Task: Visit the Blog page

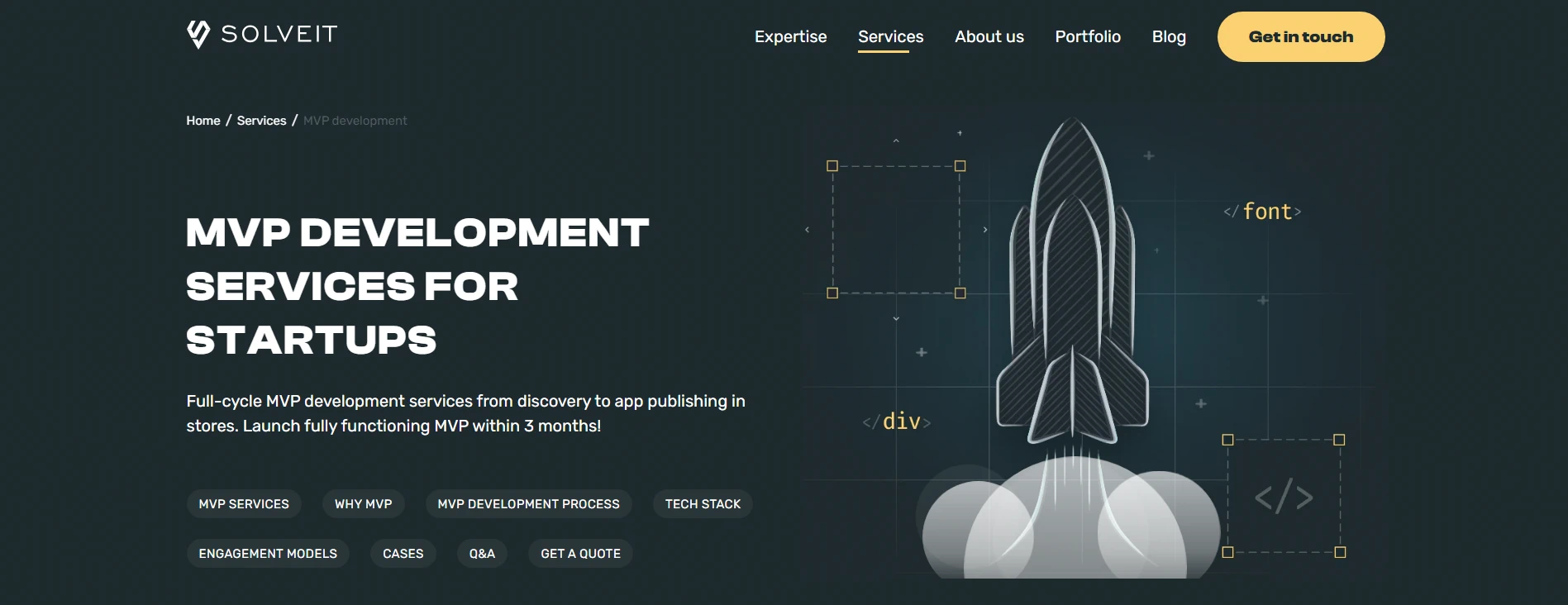Action: (x=1168, y=36)
